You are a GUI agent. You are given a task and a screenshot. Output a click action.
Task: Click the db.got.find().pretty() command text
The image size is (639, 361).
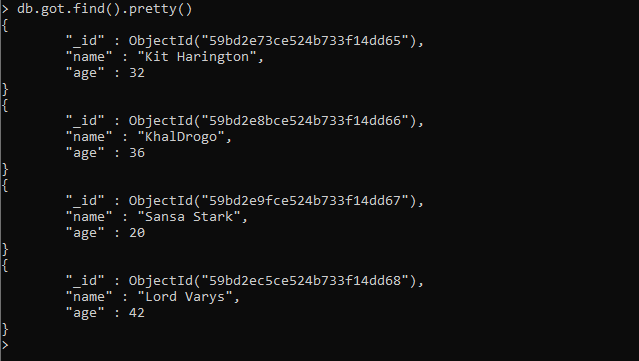[104, 9]
